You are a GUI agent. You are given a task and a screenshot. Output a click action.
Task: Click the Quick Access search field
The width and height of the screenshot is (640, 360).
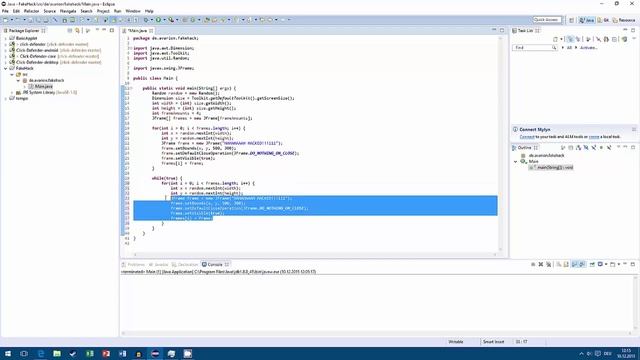point(547,20)
